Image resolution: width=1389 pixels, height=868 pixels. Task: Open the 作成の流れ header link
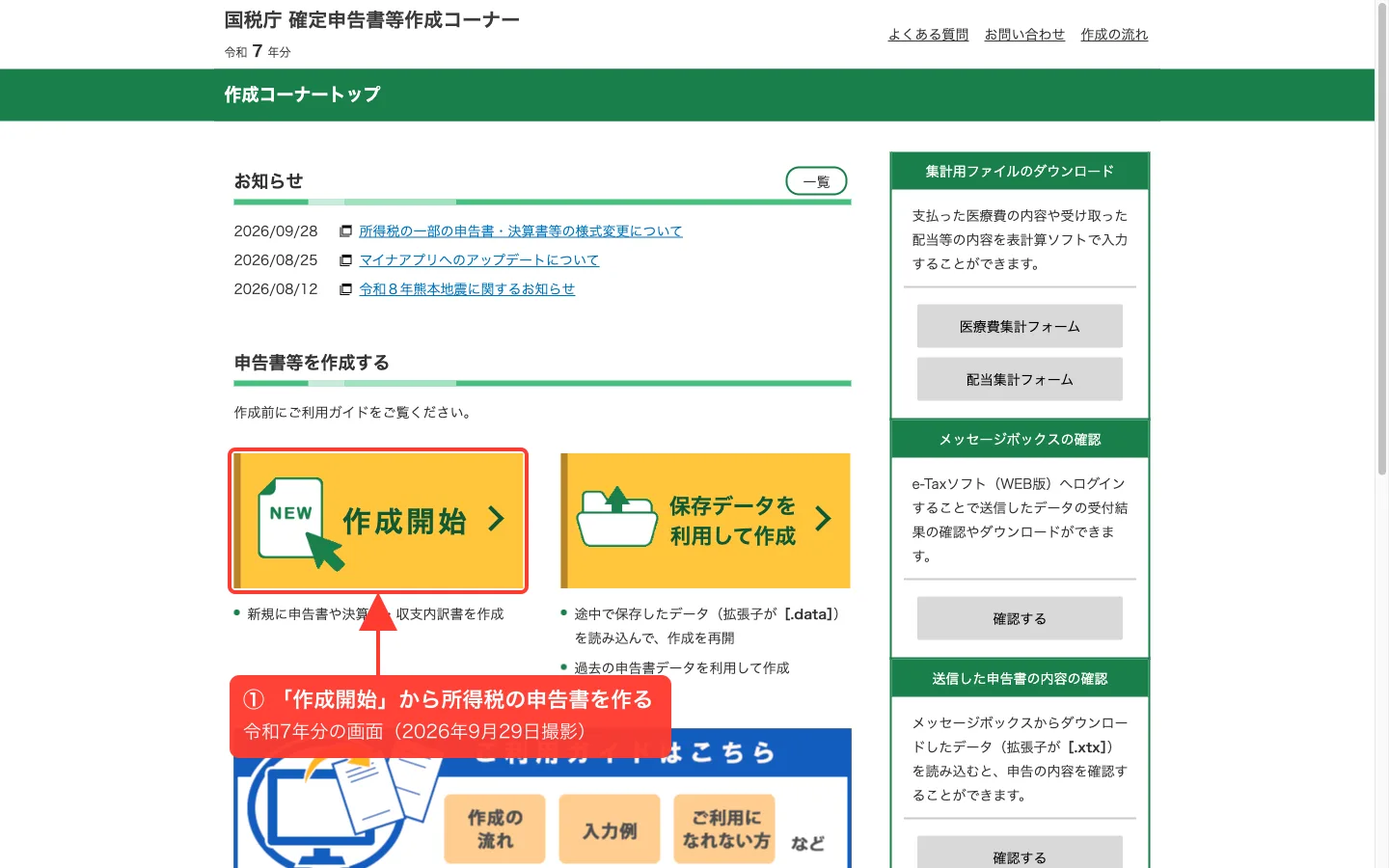tap(1114, 35)
